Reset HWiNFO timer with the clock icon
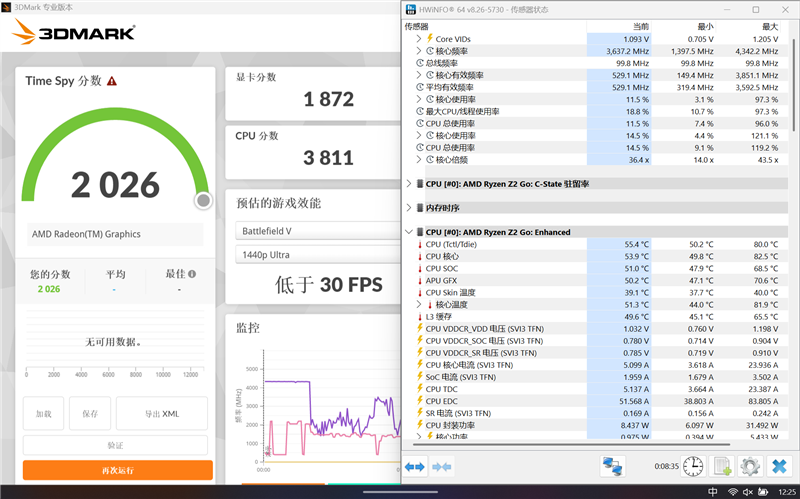Screen dimensions: 800x499 point(693,466)
